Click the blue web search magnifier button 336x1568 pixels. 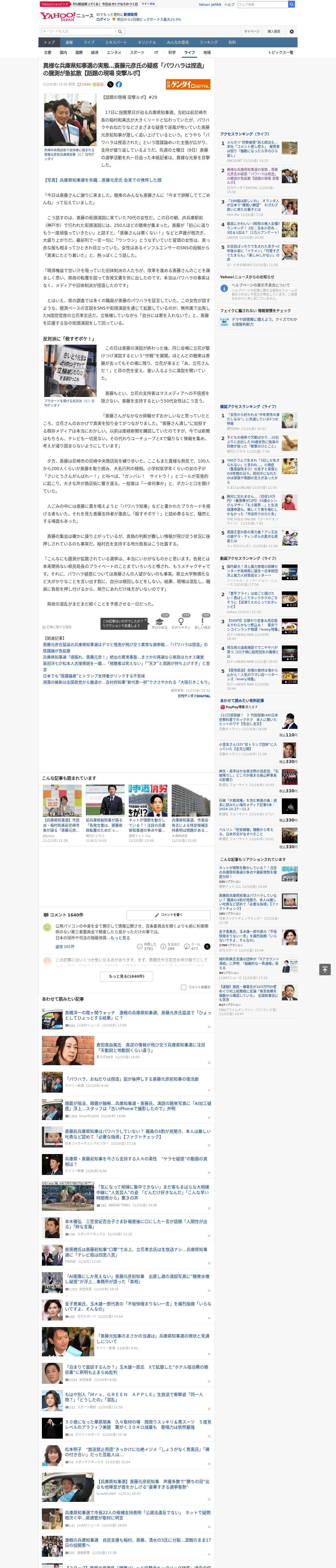click(292, 4)
